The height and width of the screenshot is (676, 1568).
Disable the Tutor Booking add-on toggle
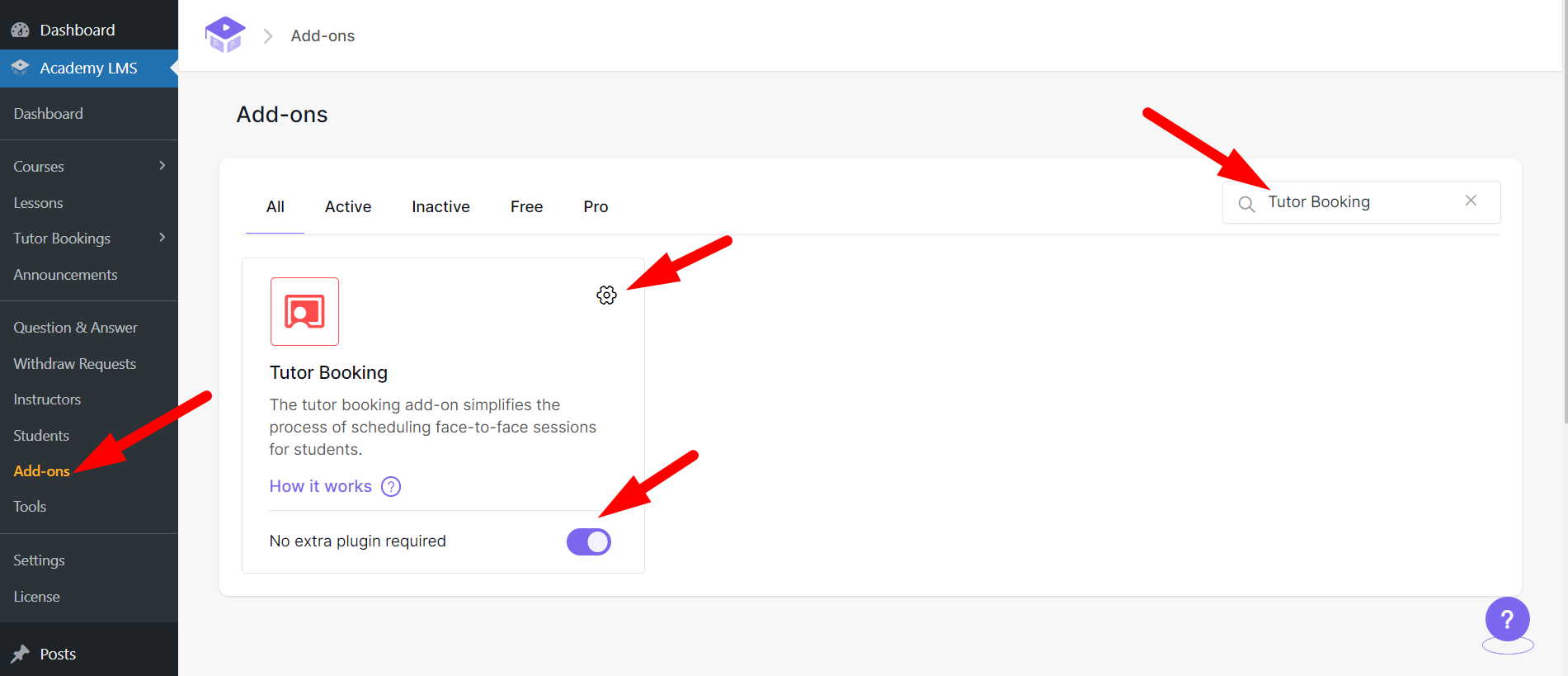tap(589, 541)
